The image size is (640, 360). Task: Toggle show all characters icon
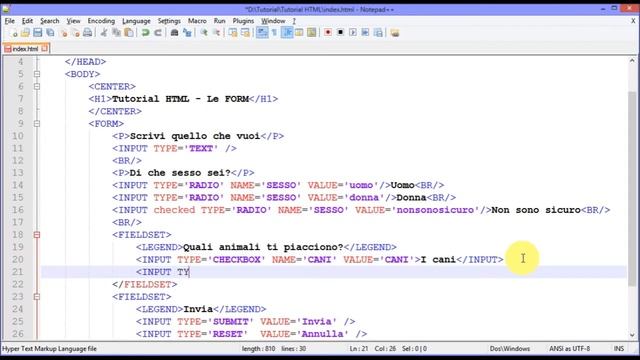tap(274, 33)
